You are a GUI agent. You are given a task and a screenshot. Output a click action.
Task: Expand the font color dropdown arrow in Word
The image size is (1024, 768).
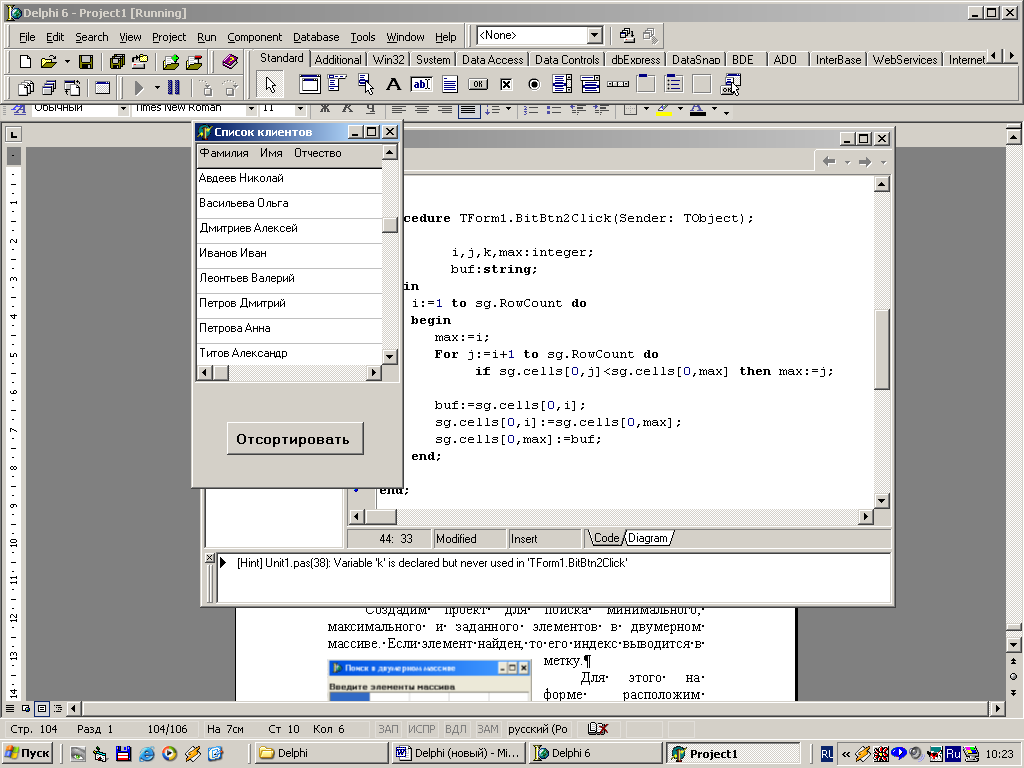[x=714, y=109]
